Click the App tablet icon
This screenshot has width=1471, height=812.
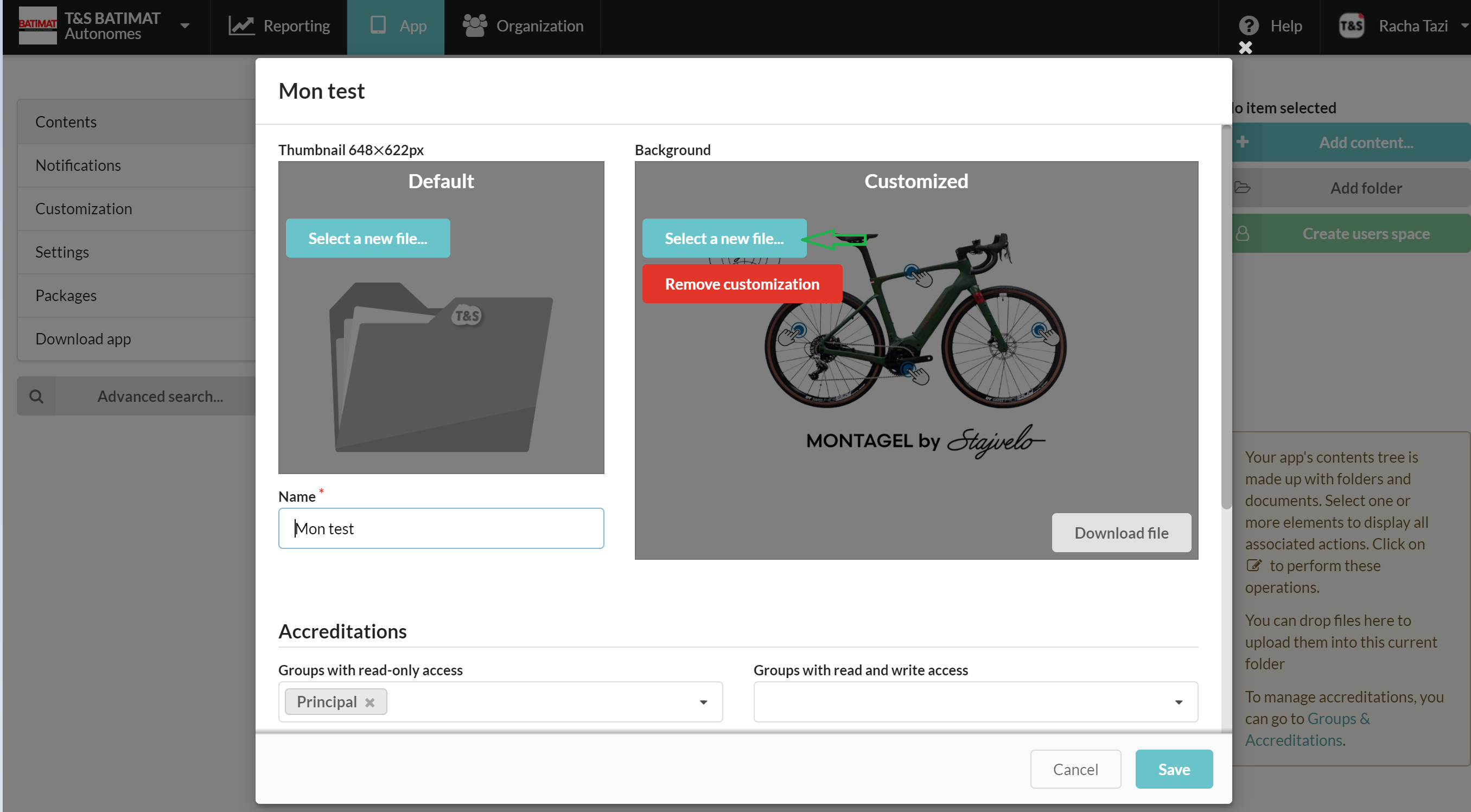378,25
